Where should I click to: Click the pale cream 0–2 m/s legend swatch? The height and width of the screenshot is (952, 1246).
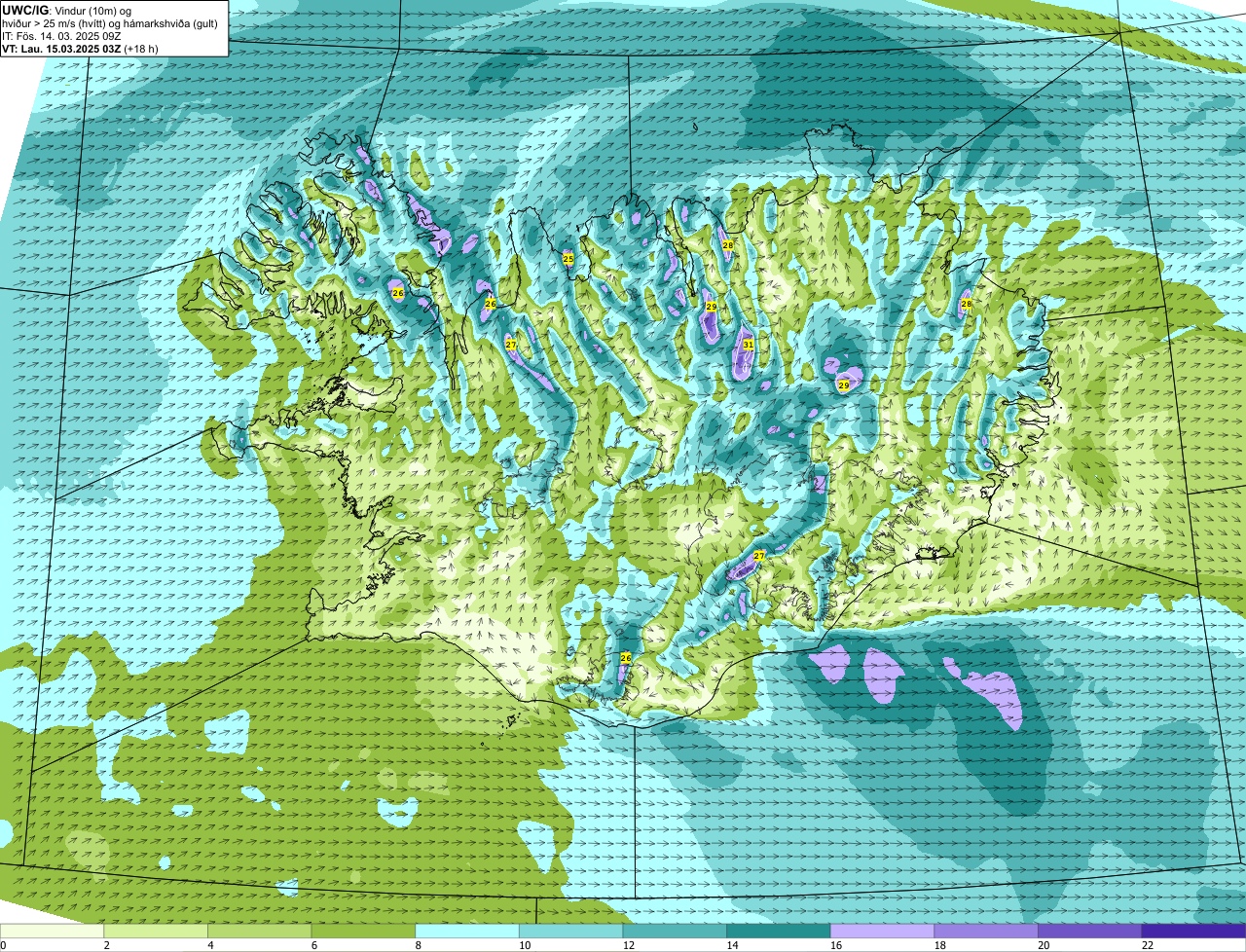click(x=52, y=931)
